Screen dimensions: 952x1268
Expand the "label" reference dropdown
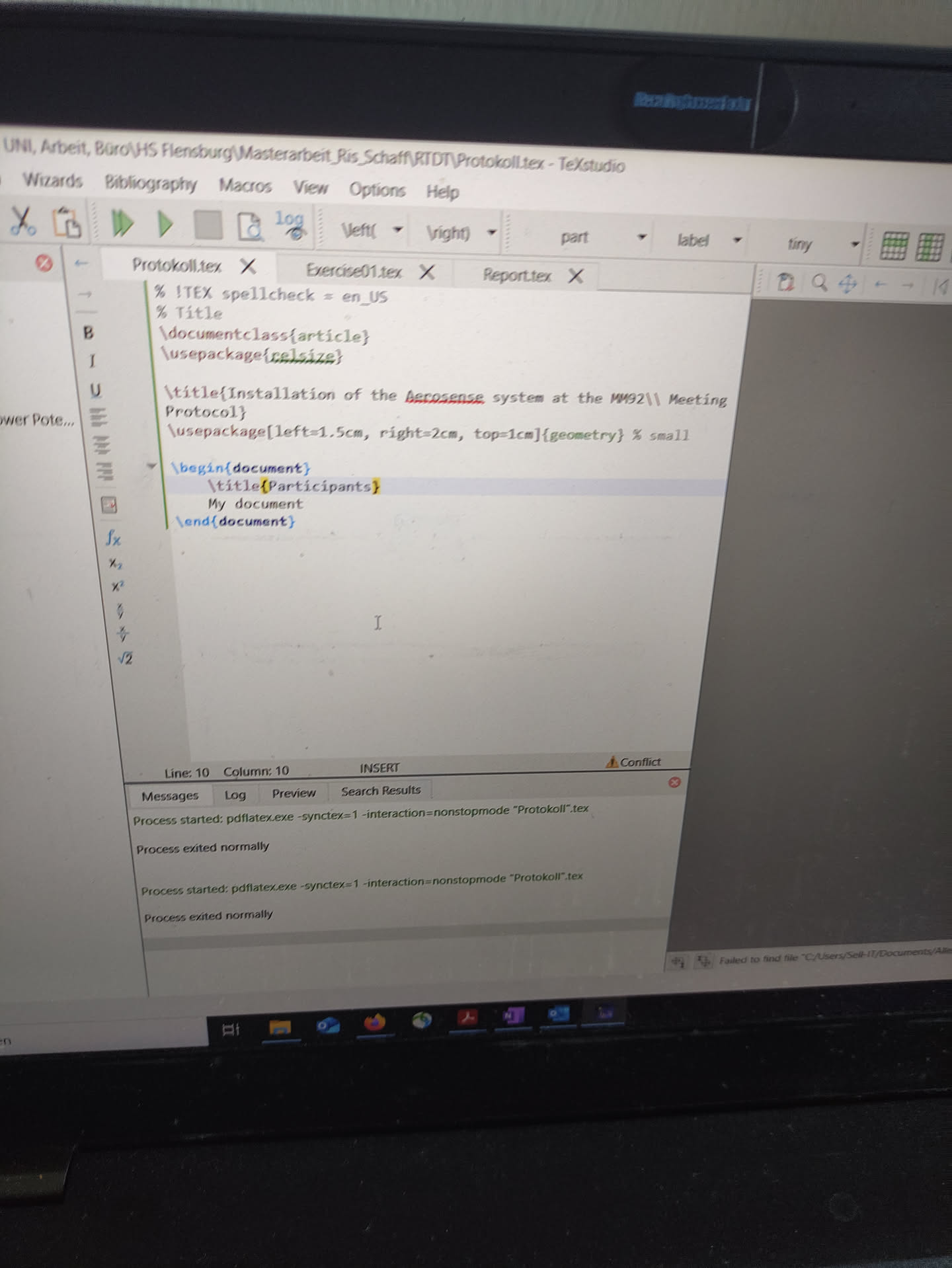(x=736, y=240)
